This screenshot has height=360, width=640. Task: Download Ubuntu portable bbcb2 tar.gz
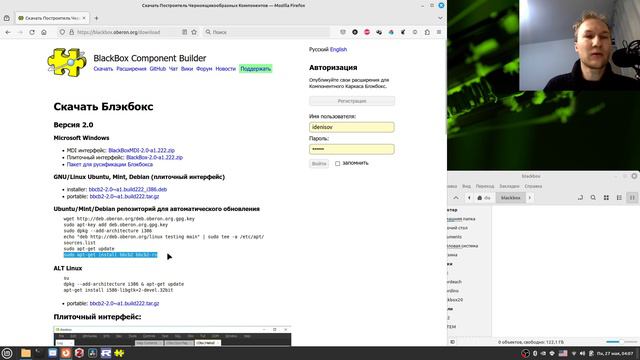coord(124,196)
